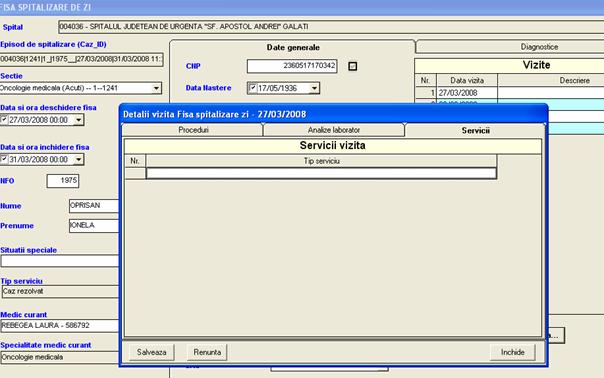Click the Episod de spitalizare field
The height and width of the screenshot is (378, 604).
click(x=81, y=59)
